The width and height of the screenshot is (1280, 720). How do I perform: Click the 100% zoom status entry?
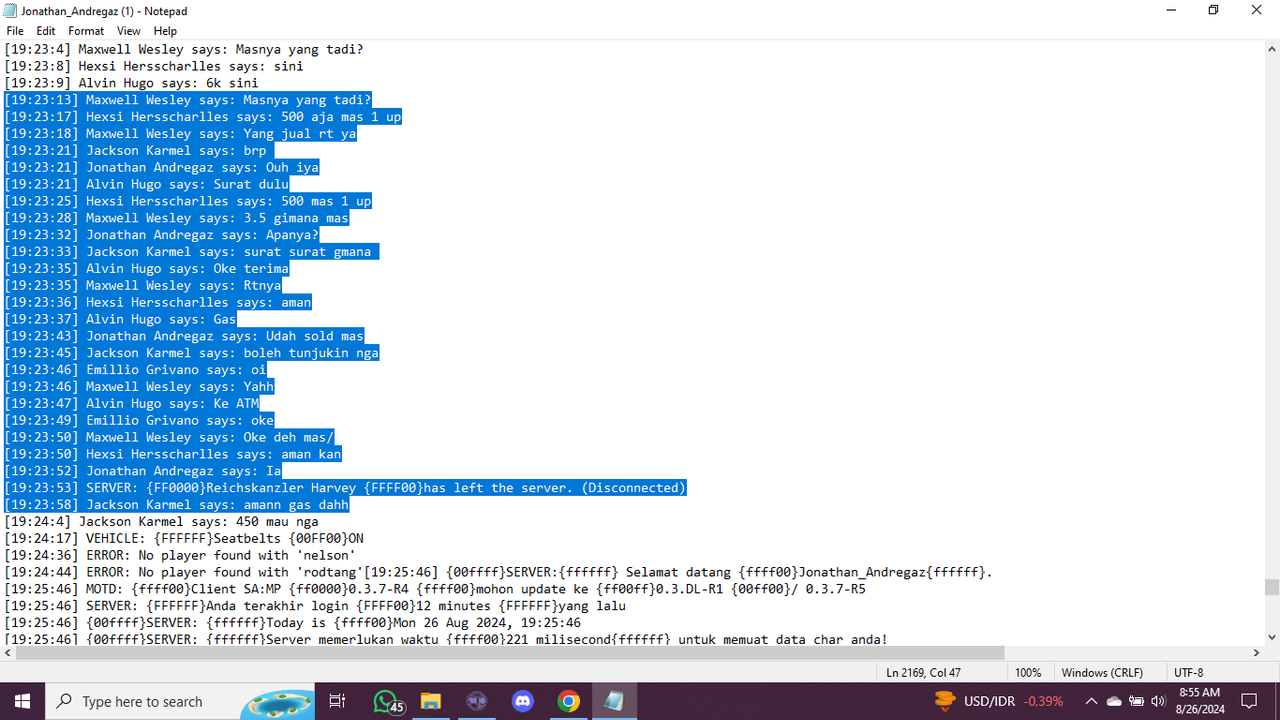(1028, 673)
